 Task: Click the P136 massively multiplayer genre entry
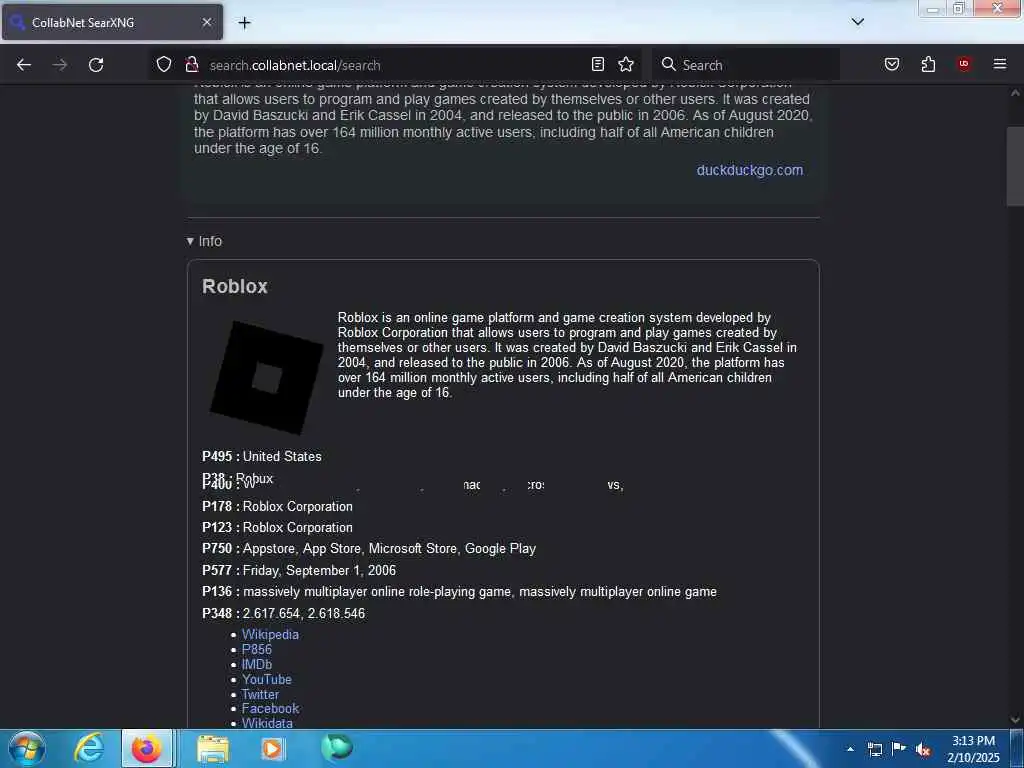[x=459, y=592]
